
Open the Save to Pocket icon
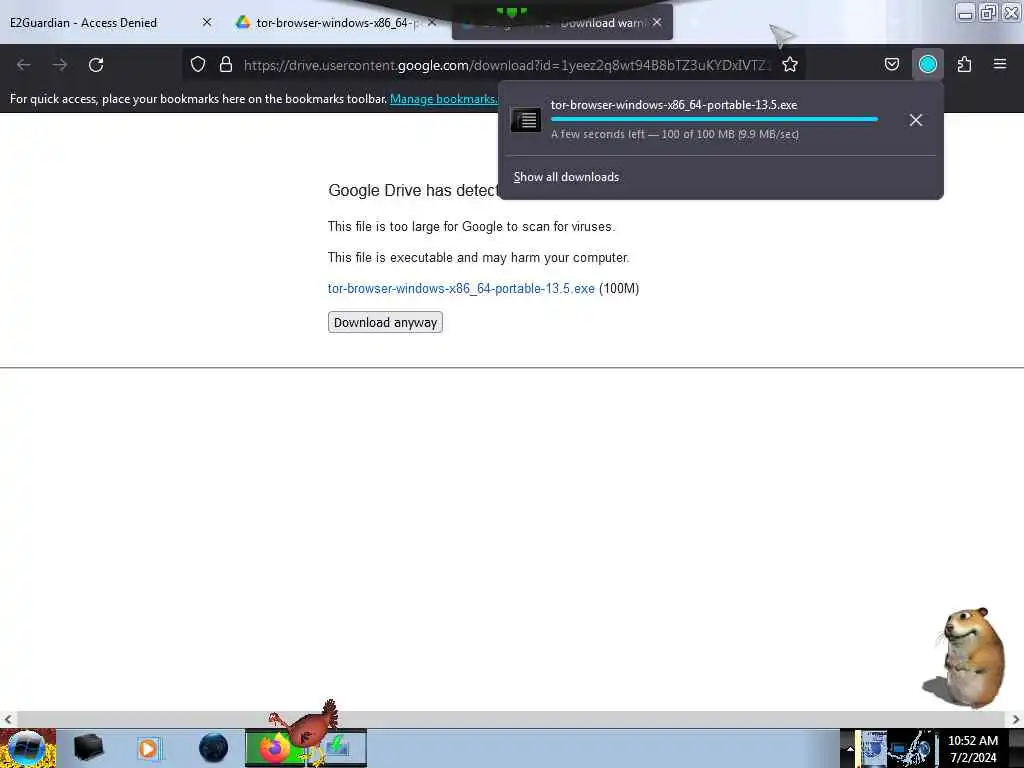click(891, 64)
